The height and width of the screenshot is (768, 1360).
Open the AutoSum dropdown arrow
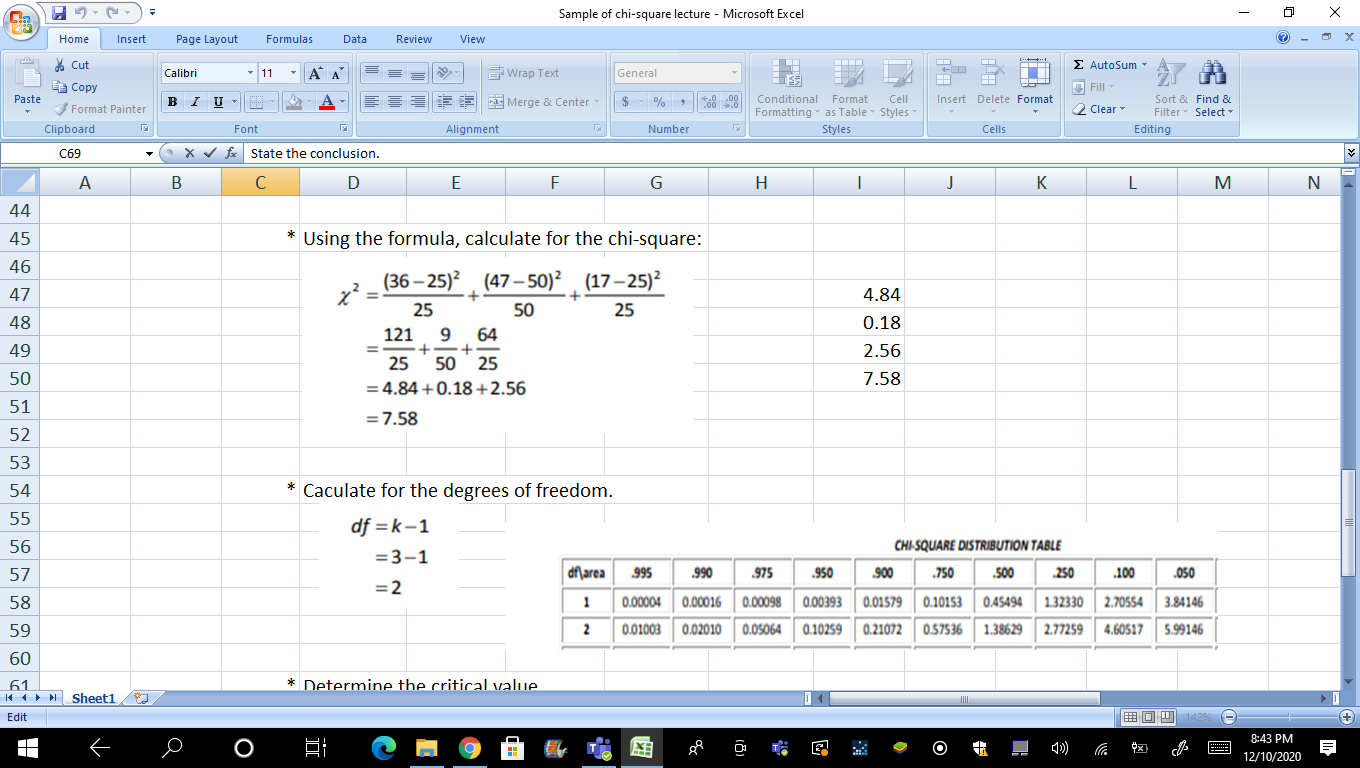[1144, 65]
